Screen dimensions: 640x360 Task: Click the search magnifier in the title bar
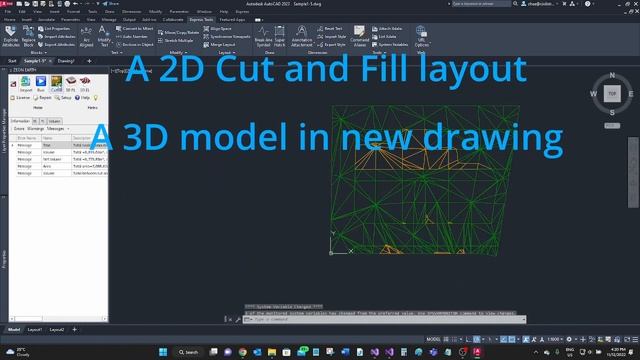click(x=515, y=4)
